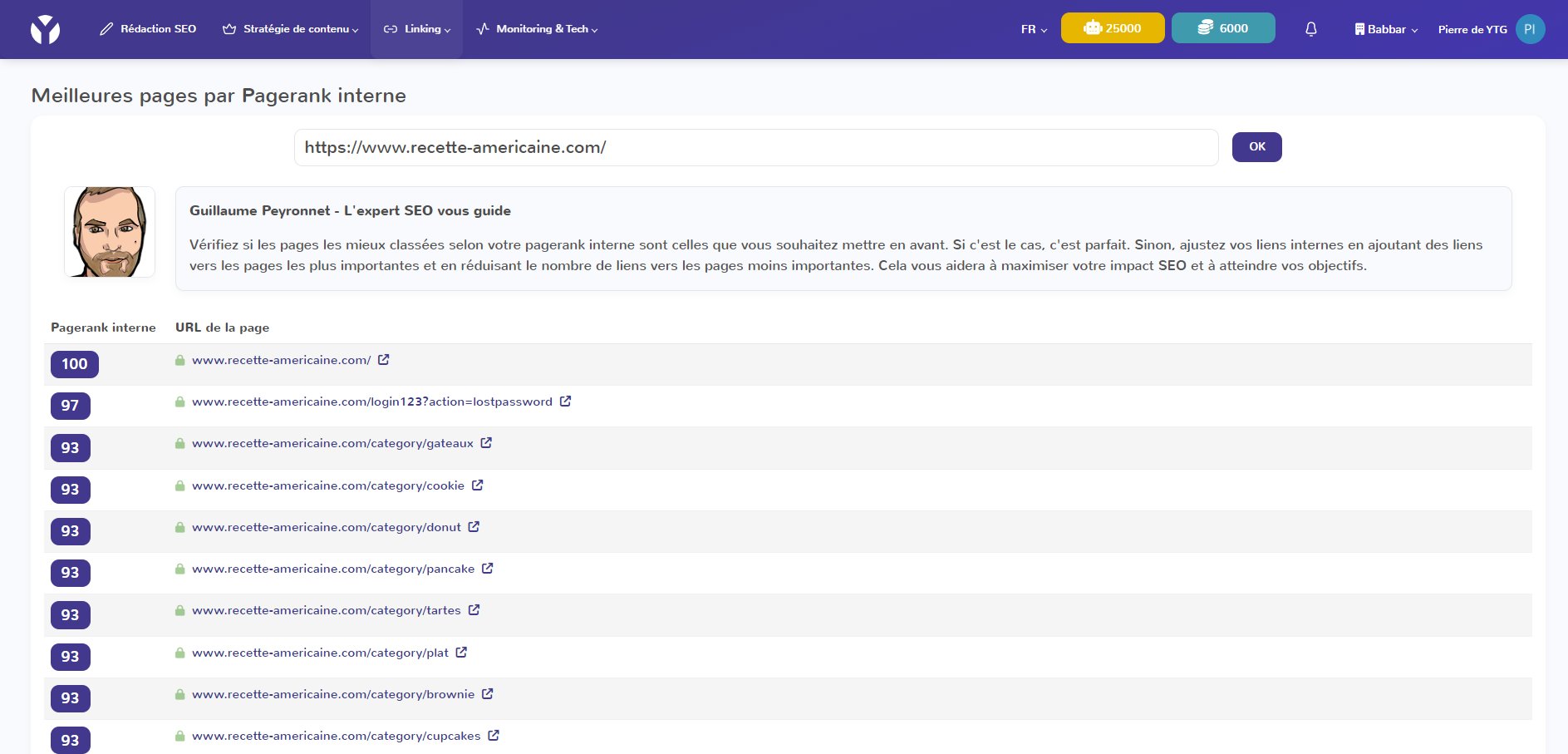Viewport: 1568px width, 754px height.
Task: Open the category/pancake link
Action: [x=332, y=569]
